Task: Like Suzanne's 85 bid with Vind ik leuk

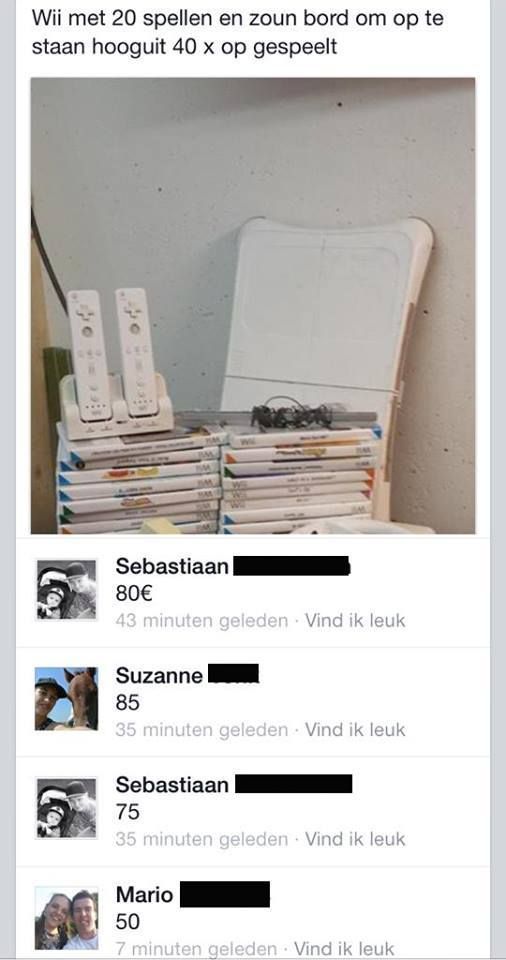Action: tap(355, 730)
